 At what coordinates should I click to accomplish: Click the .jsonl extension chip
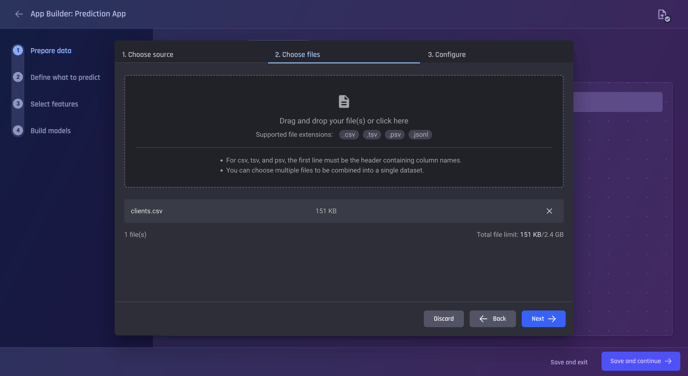click(420, 135)
